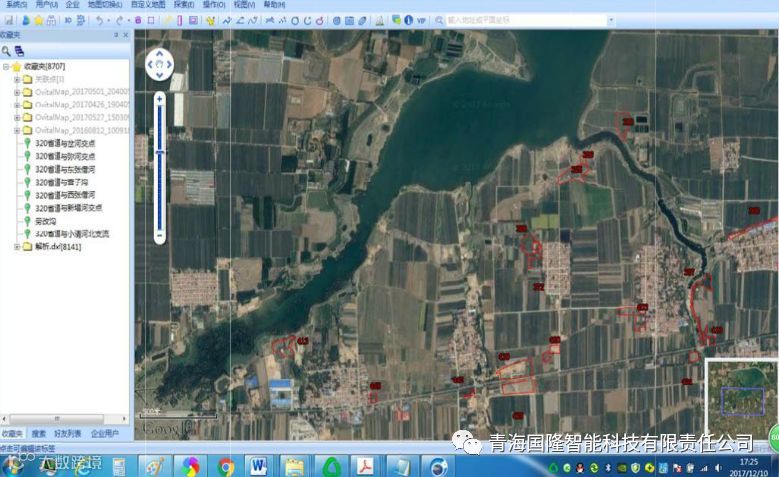Select the rectangle drawing tool icon
Image resolution: width=779 pixels, height=477 pixels.
[151, 20]
